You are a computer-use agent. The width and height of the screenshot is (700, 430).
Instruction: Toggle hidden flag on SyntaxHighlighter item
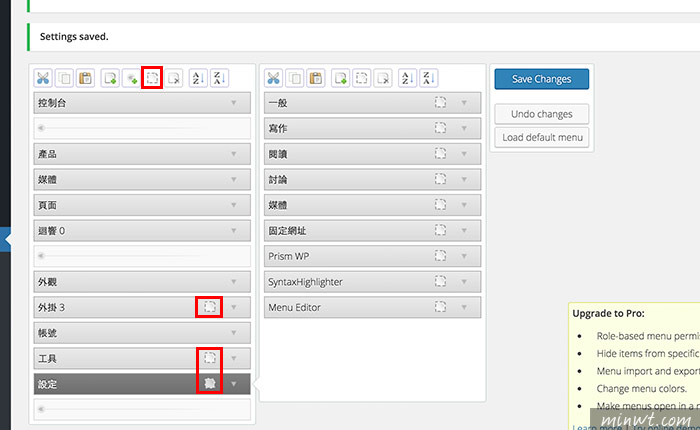pyautogui.click(x=440, y=281)
